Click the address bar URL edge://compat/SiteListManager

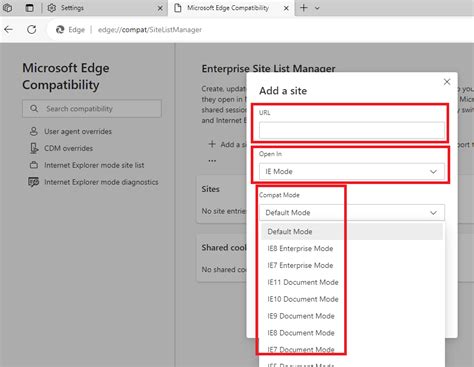pos(150,30)
